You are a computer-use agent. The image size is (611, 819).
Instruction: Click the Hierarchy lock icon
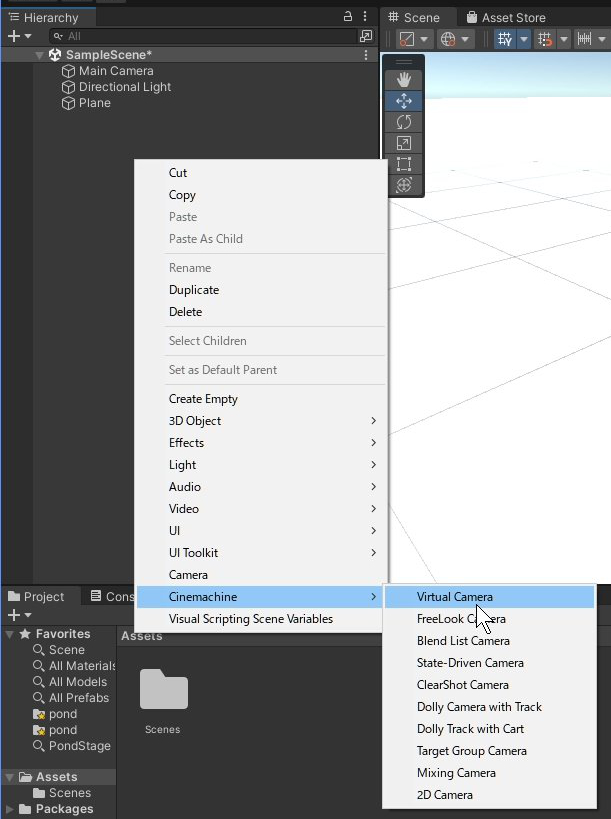(348, 17)
